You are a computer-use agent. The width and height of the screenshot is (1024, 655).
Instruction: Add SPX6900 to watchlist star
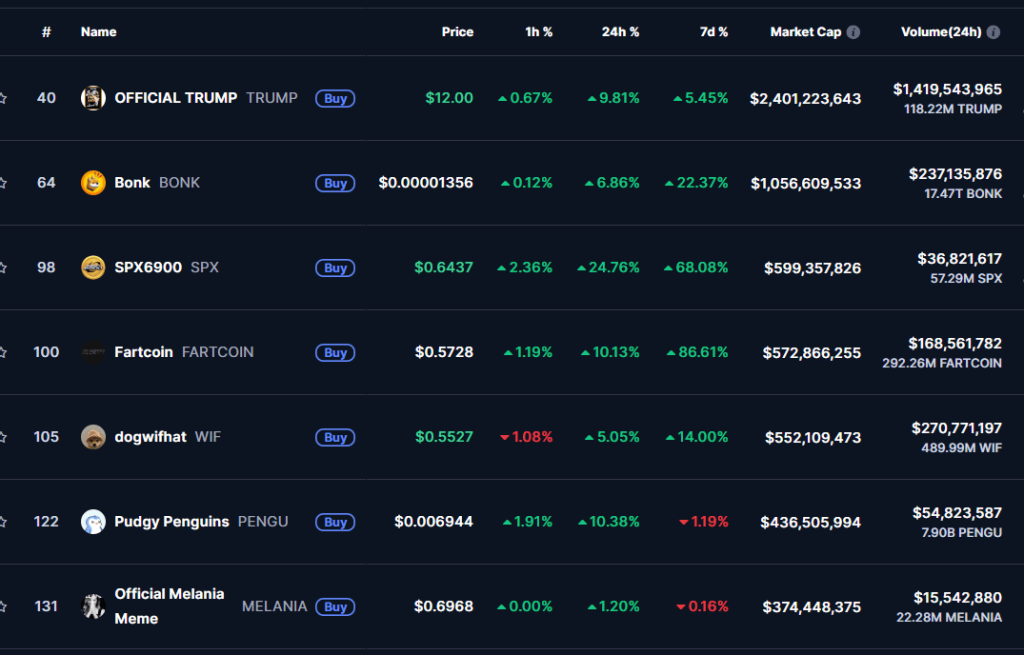tap(3, 267)
